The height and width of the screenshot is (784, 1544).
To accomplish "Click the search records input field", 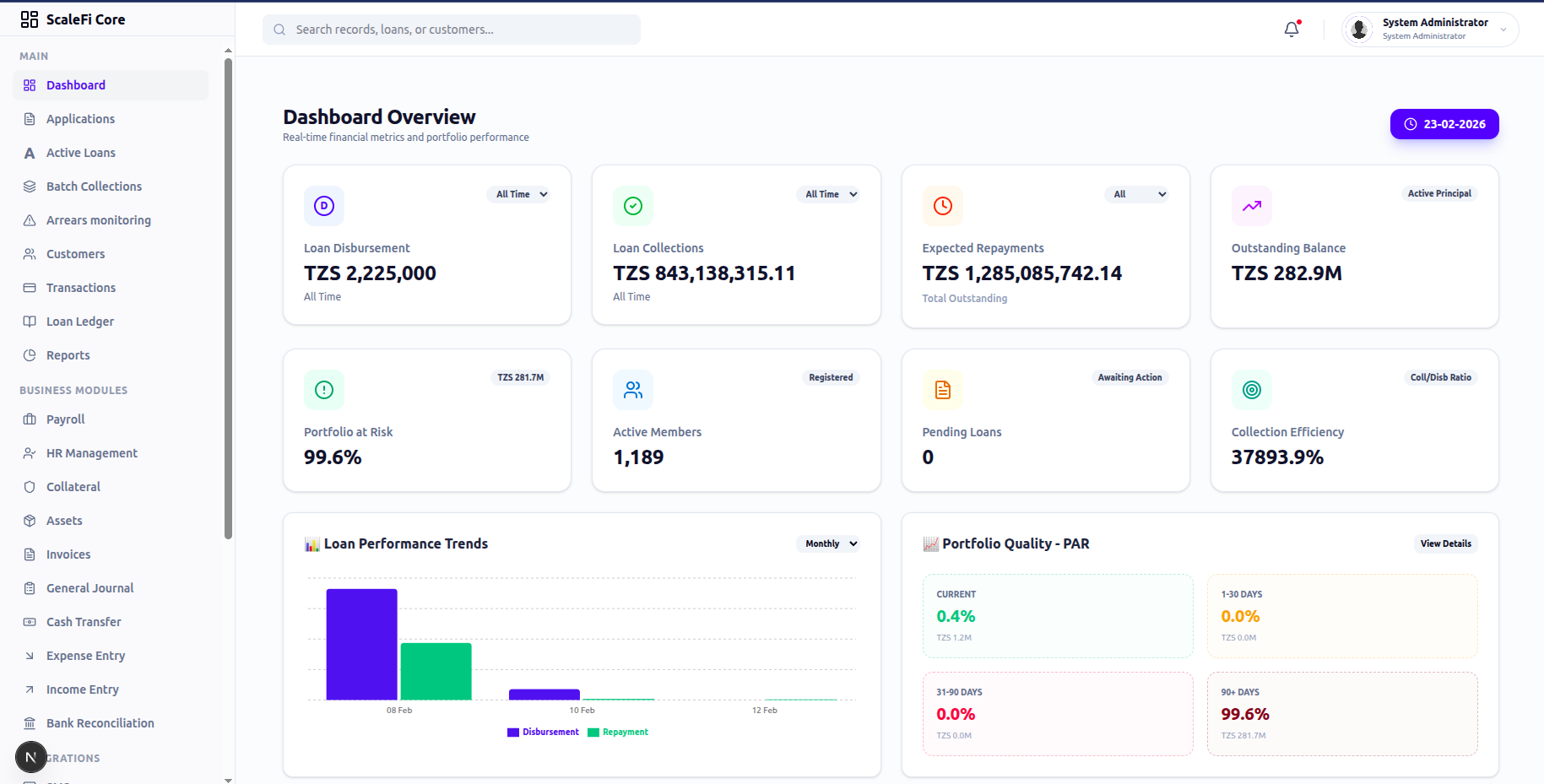I will pyautogui.click(x=452, y=30).
